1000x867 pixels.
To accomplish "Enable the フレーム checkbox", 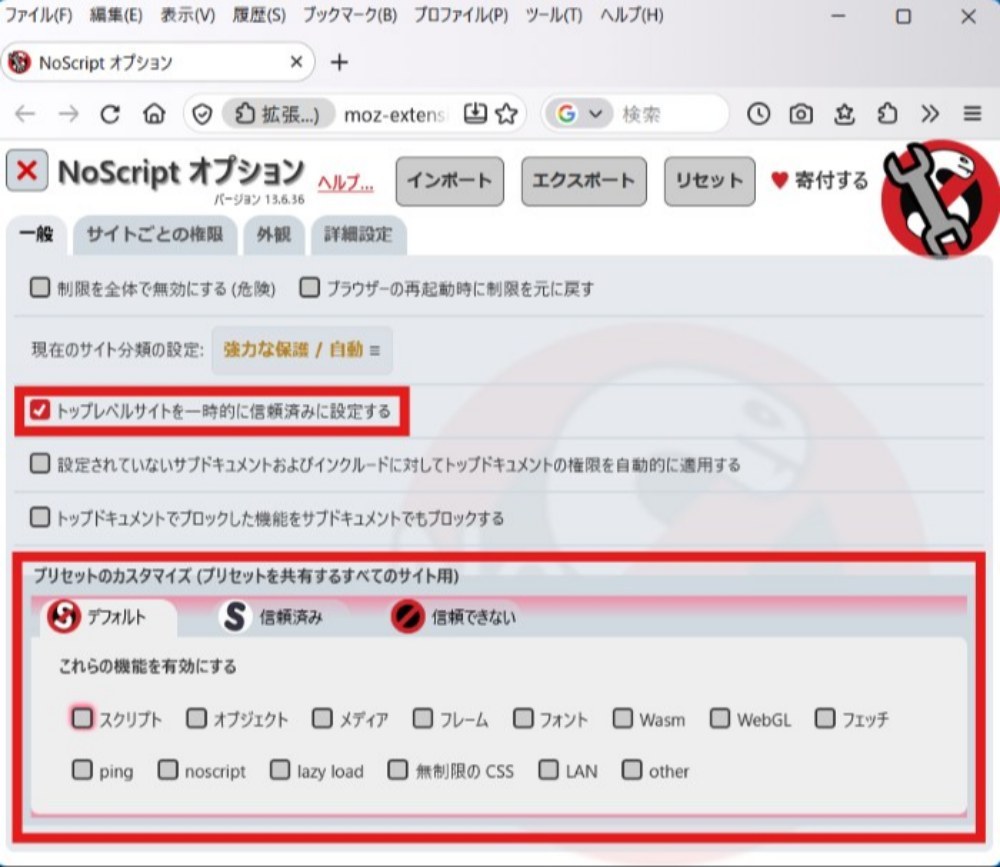I will pos(423,718).
